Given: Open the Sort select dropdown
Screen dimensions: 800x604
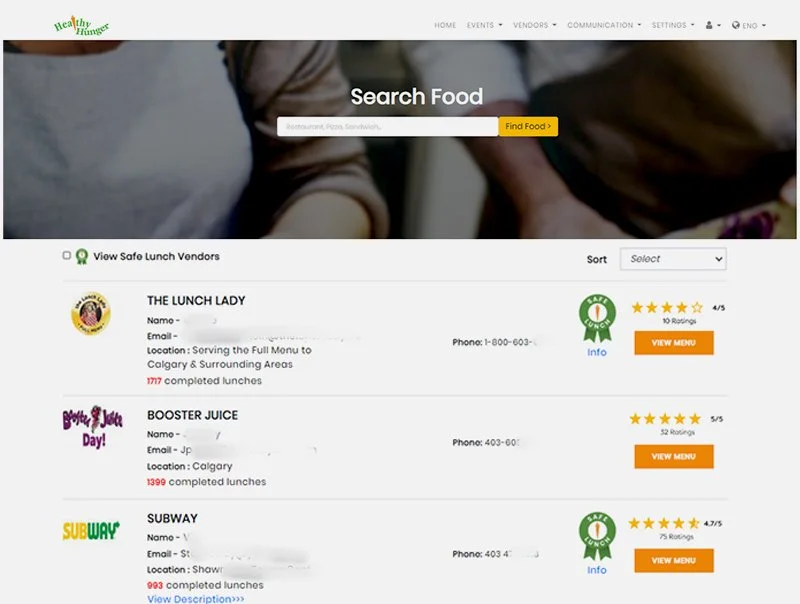Looking at the screenshot, I should click(x=673, y=259).
